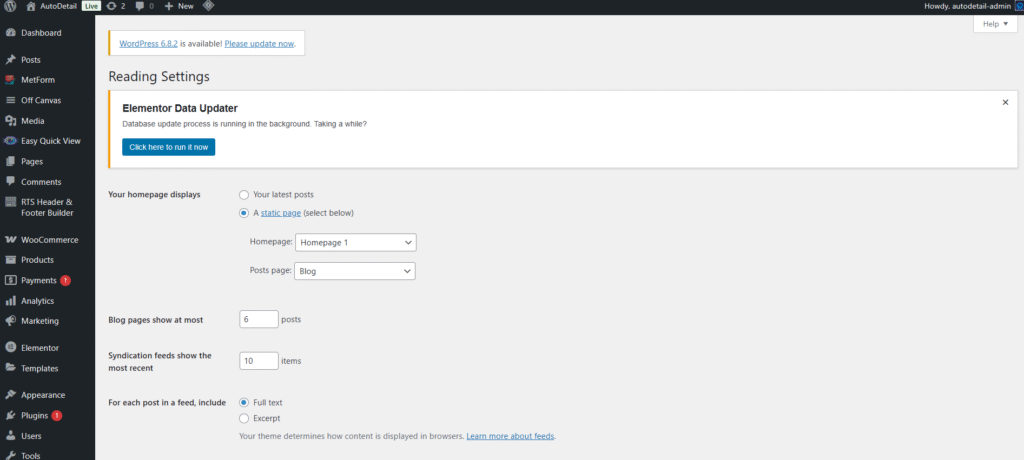Screen dimensions: 1024x460
Task: Click the 'Blog pages show at most' number field
Action: tap(259, 320)
